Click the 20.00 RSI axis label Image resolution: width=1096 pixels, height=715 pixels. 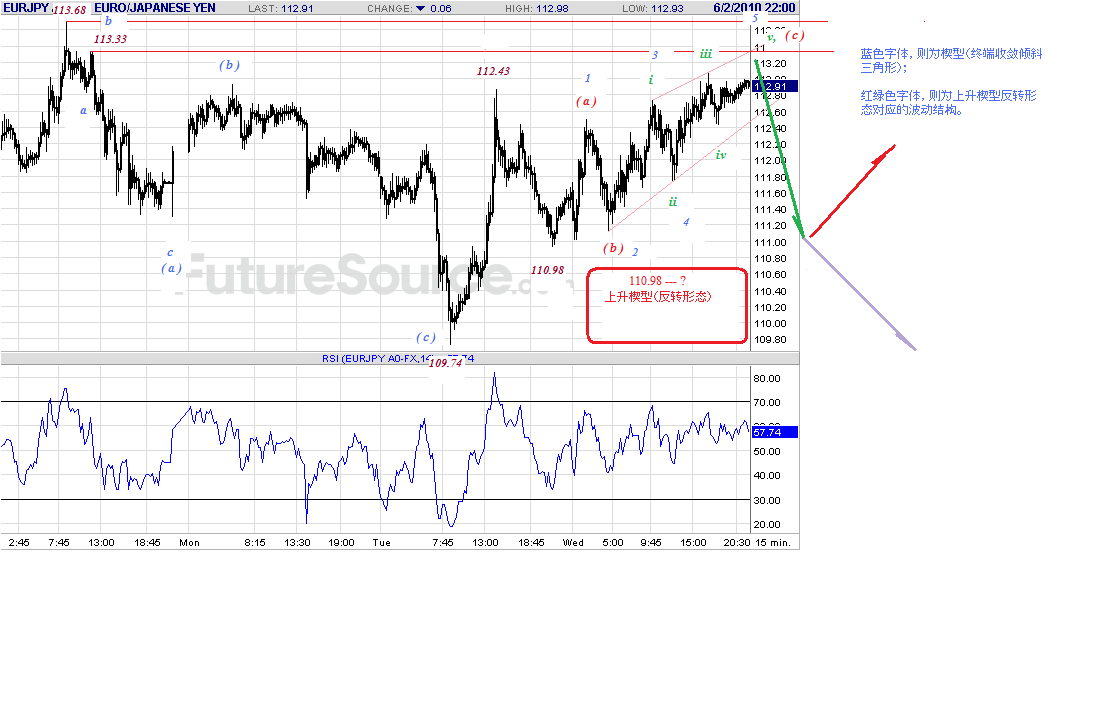tap(767, 525)
